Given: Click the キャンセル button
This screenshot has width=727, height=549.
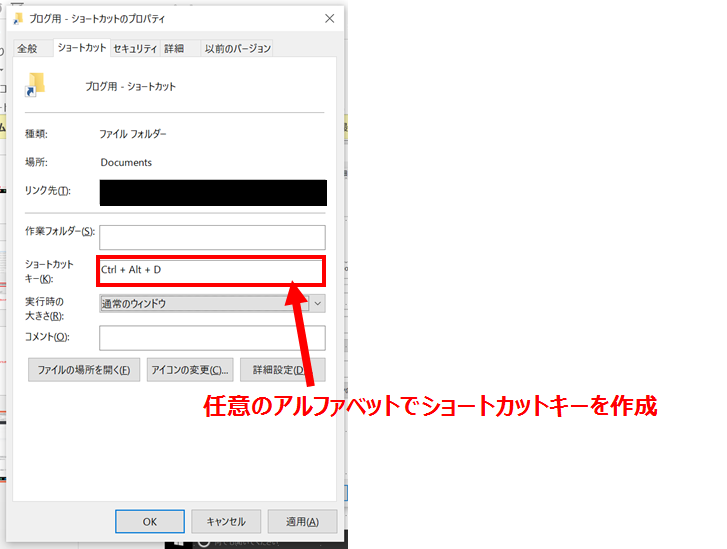Looking at the screenshot, I should tap(226, 522).
